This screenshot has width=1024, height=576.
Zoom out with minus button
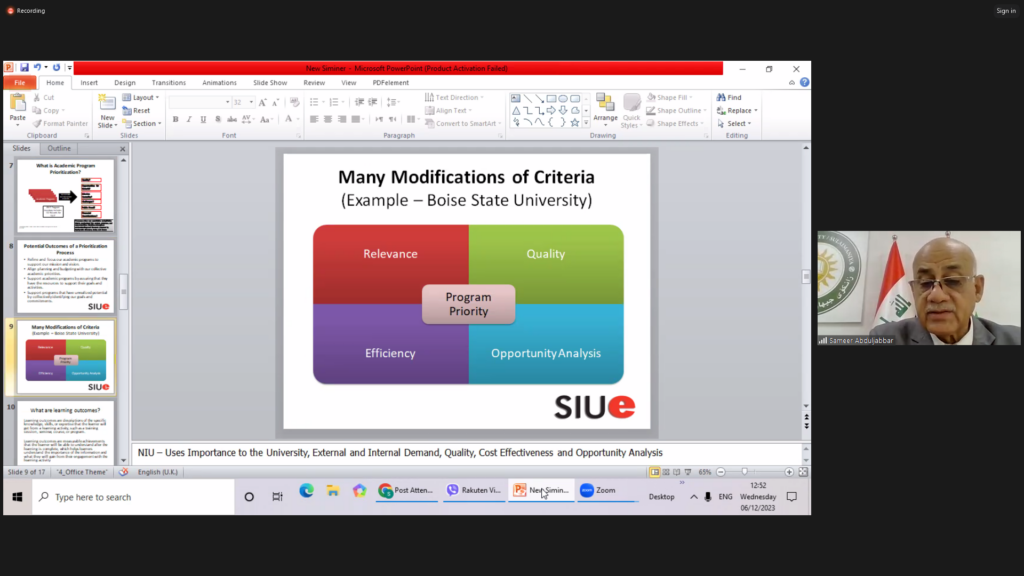click(721, 472)
